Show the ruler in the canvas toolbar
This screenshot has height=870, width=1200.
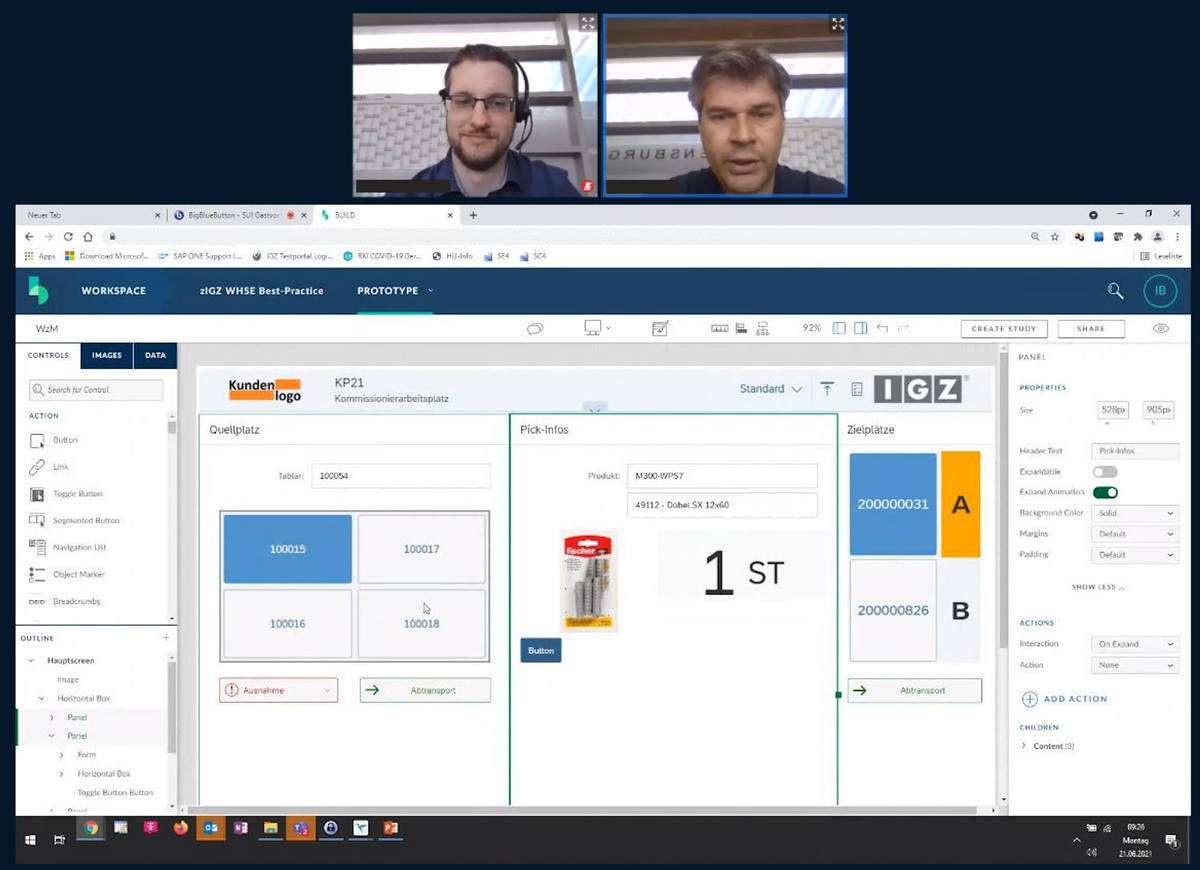[720, 328]
